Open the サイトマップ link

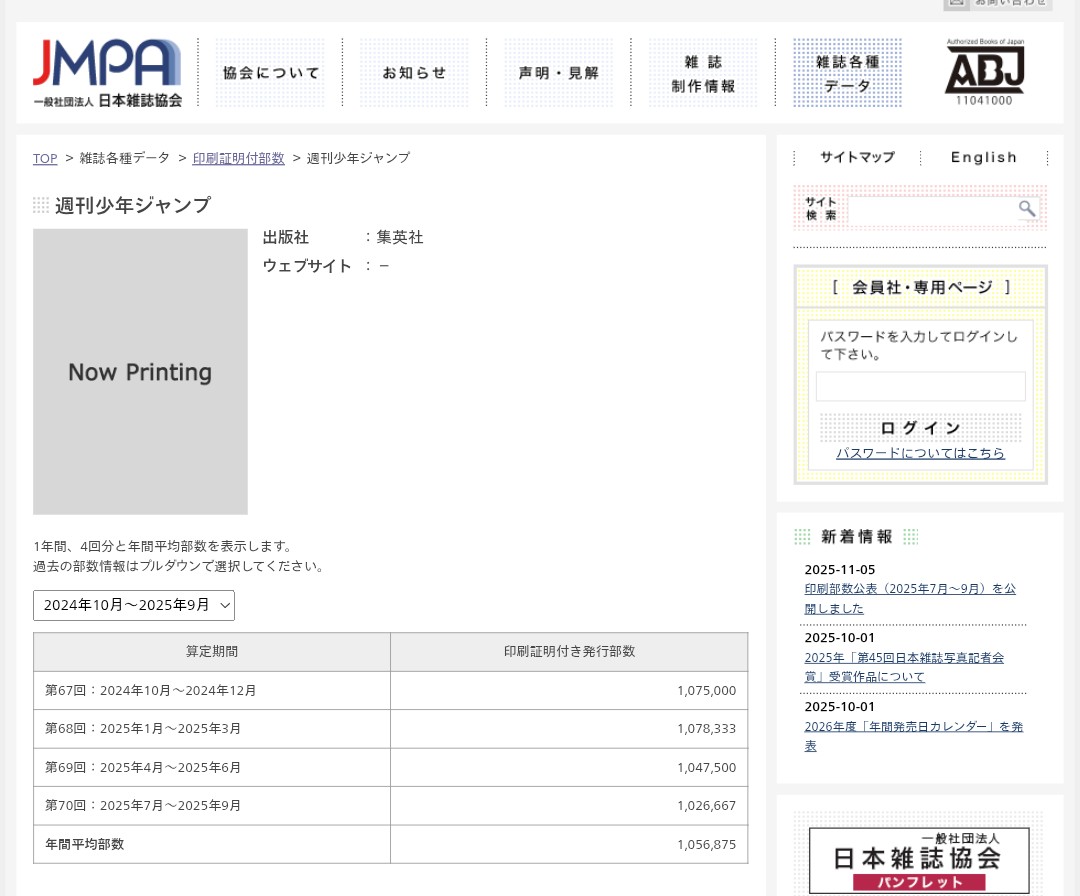tap(857, 157)
